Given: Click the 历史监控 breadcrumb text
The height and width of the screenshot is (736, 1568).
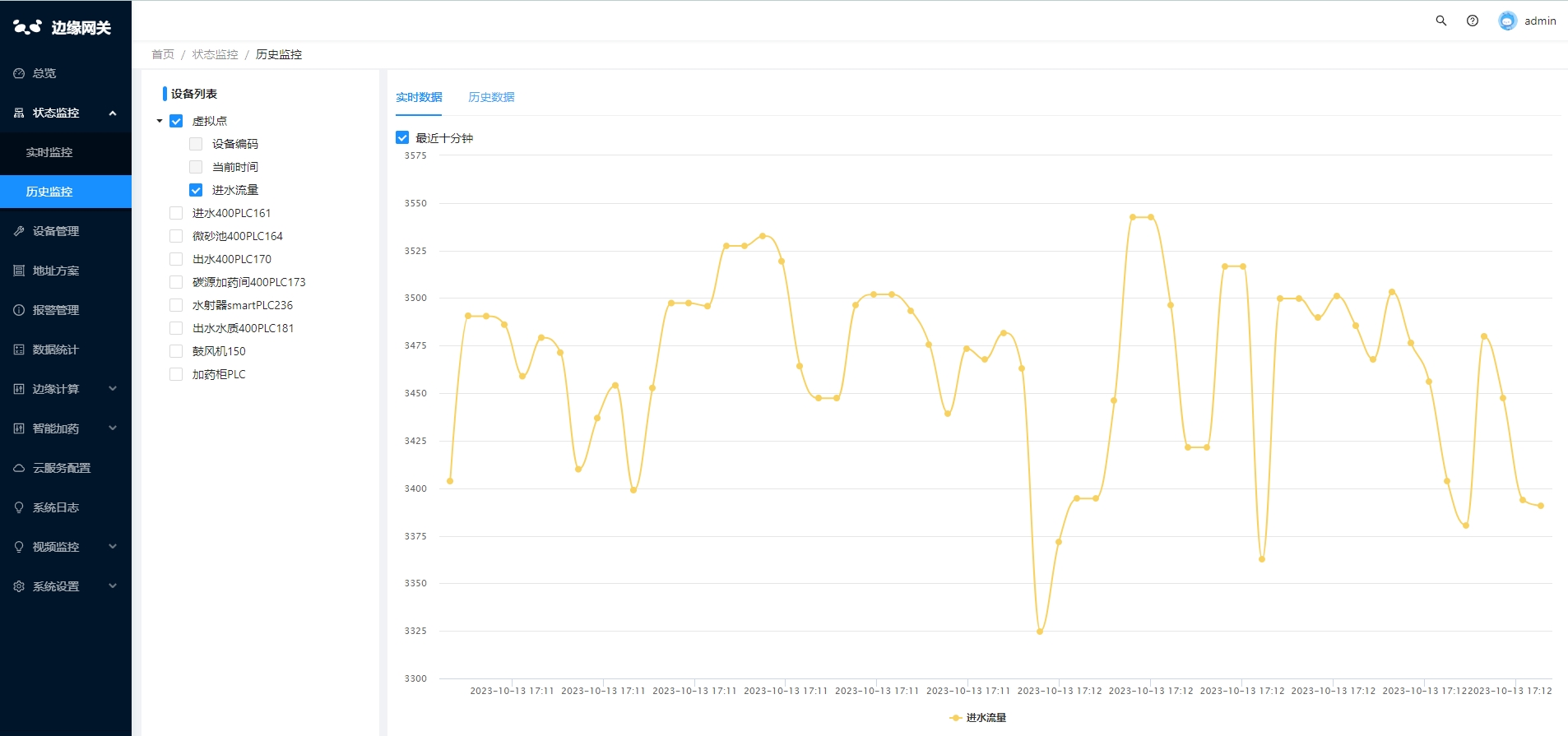Looking at the screenshot, I should 279,54.
